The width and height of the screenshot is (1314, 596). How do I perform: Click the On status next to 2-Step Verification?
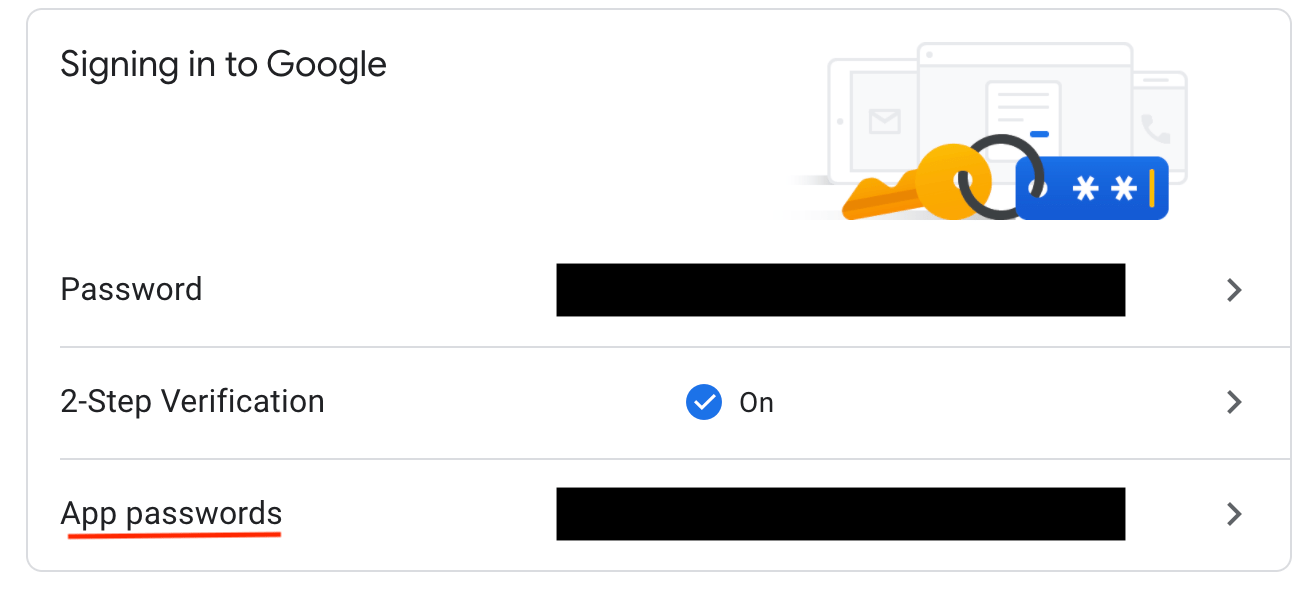point(757,402)
